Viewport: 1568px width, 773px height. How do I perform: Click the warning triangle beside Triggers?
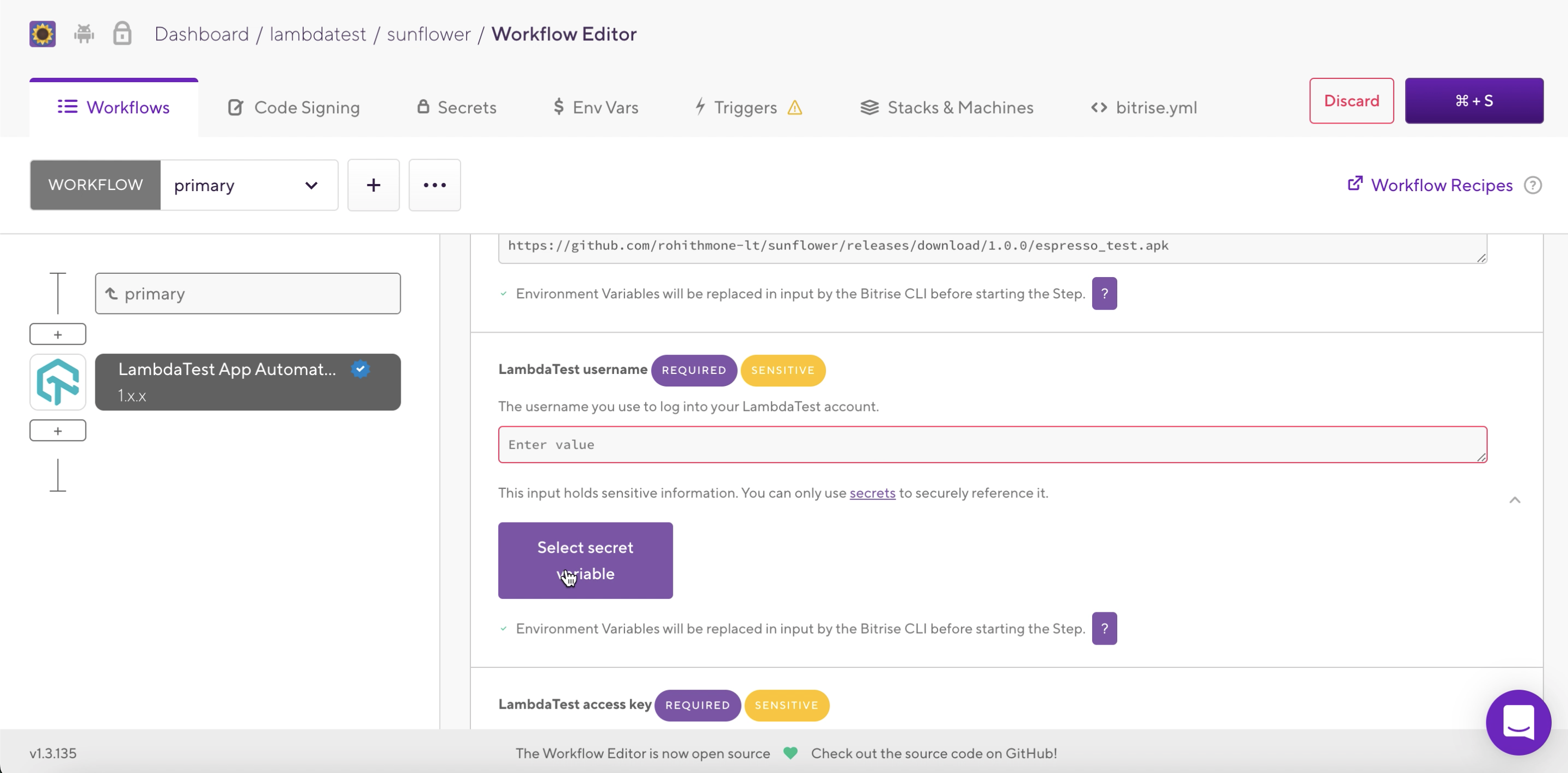point(795,108)
